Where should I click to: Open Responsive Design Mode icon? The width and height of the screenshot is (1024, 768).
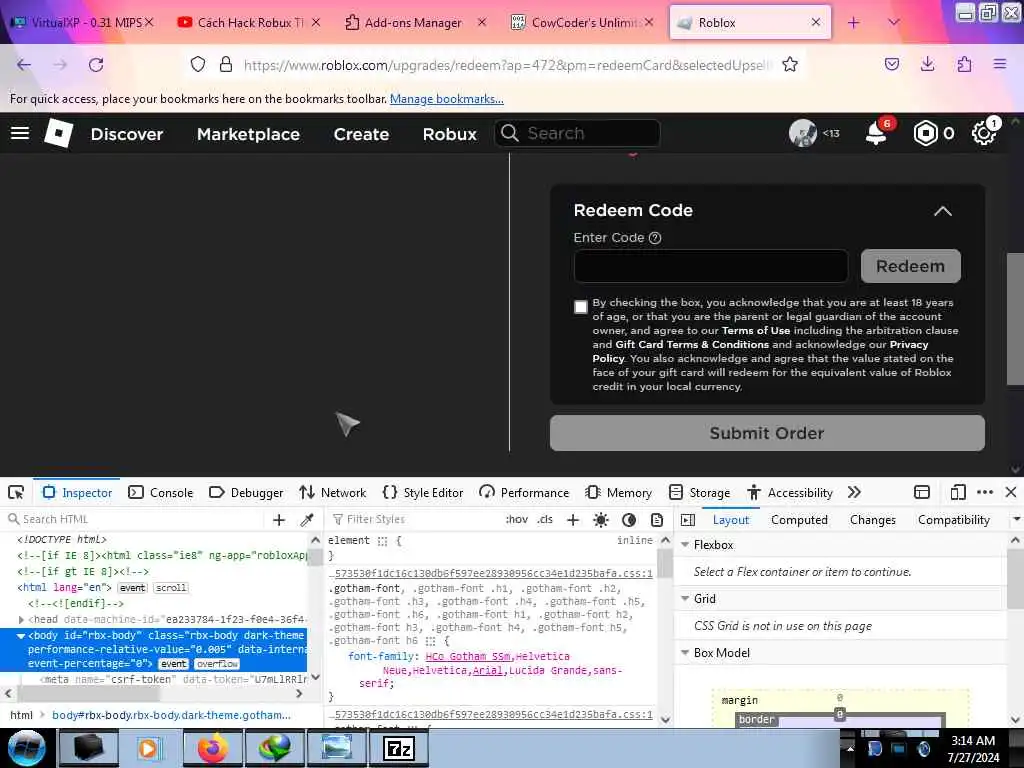click(x=958, y=492)
